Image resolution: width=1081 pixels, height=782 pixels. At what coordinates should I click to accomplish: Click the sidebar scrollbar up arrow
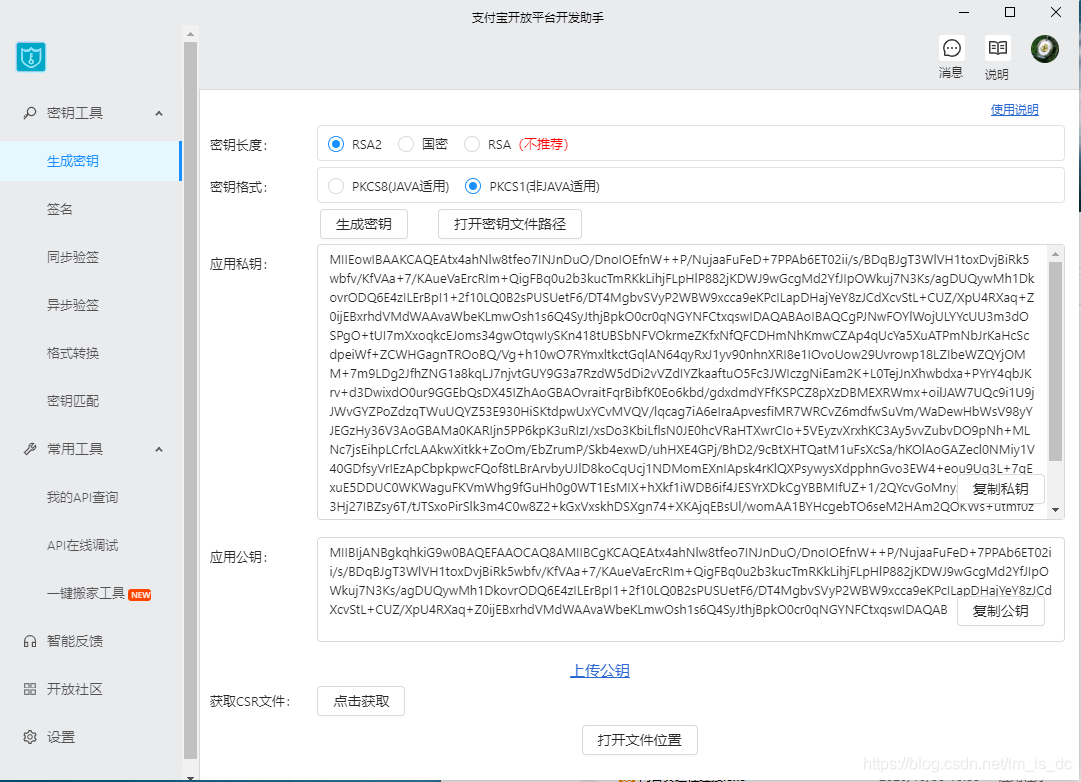(190, 34)
